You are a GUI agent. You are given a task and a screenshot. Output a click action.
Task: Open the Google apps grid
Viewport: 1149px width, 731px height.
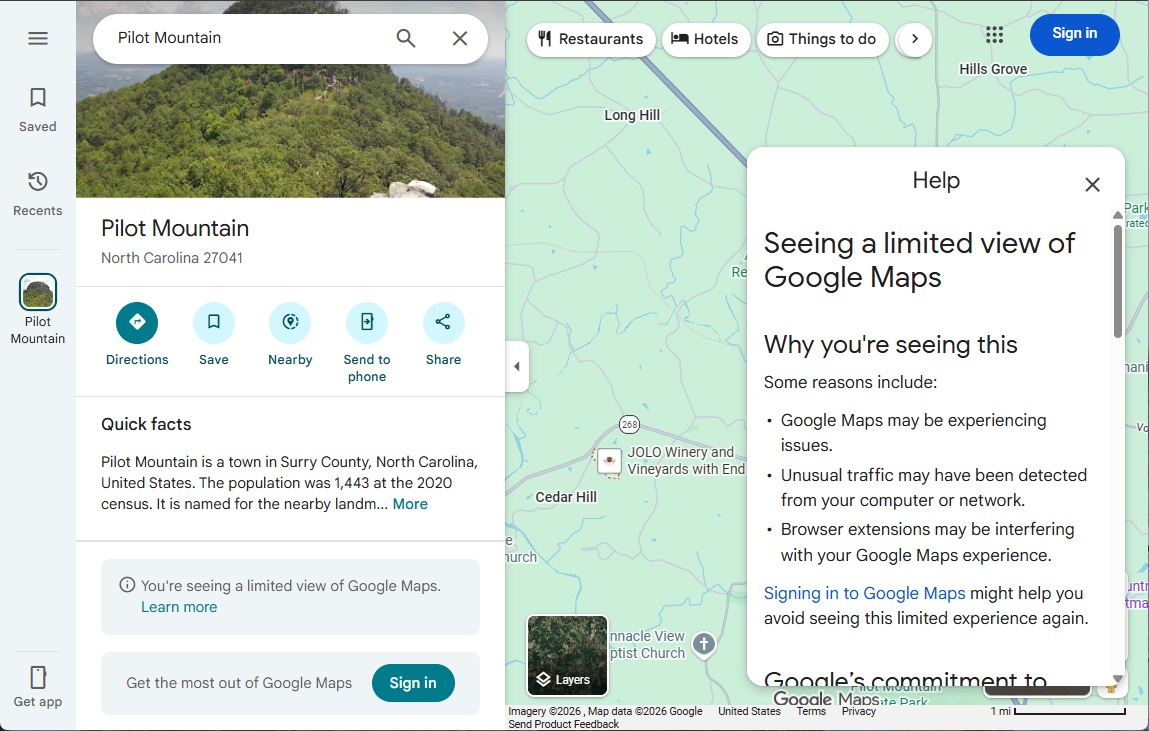993,35
